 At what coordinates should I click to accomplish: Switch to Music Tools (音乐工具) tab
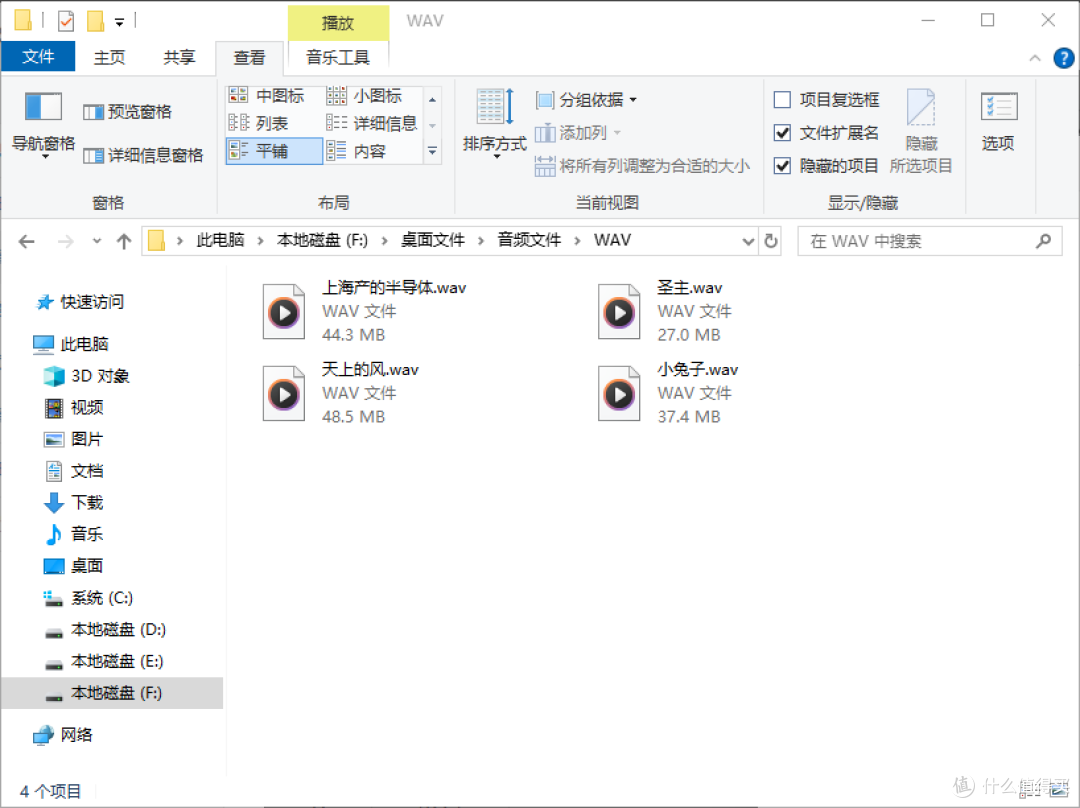pos(338,57)
